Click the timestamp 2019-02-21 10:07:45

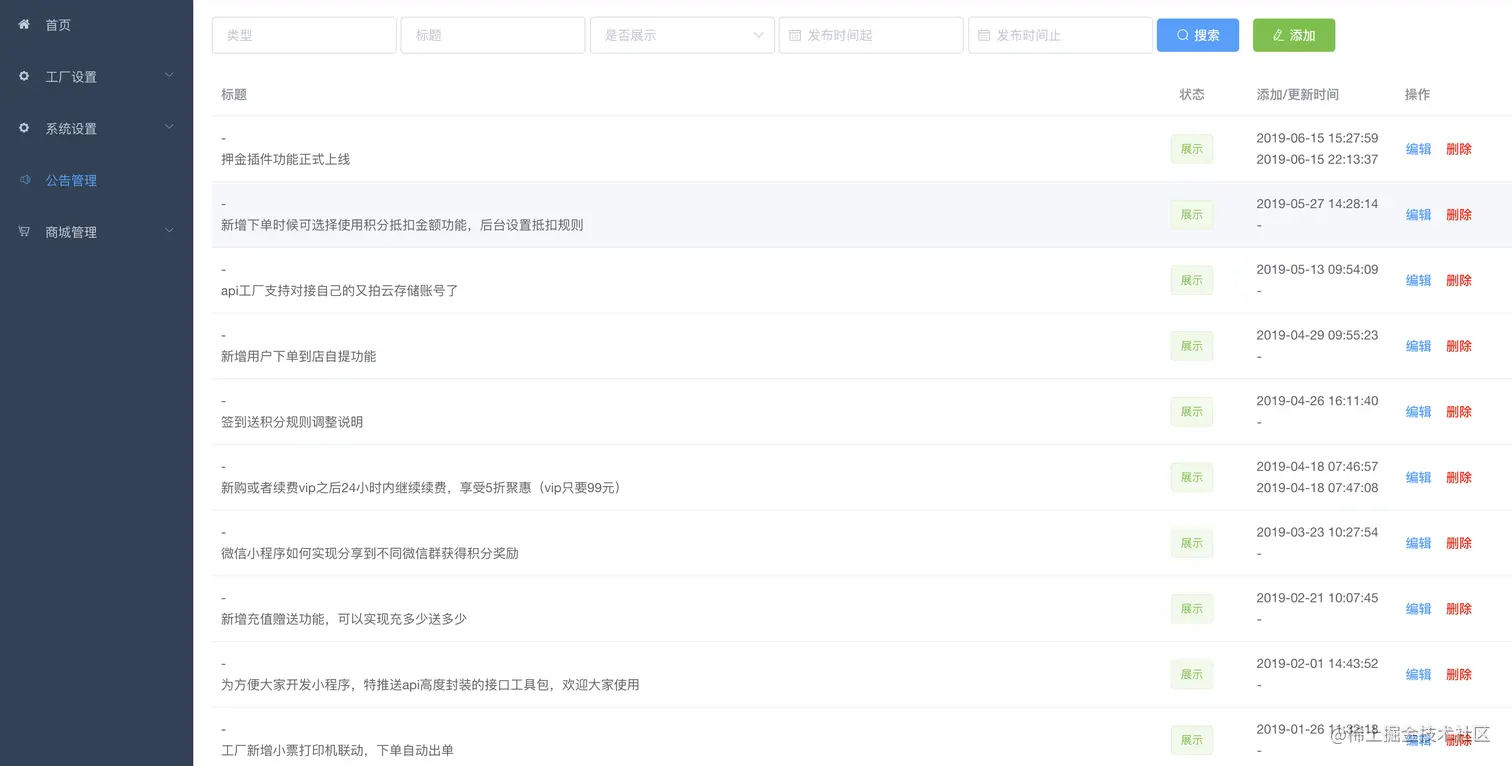pyautogui.click(x=1317, y=598)
